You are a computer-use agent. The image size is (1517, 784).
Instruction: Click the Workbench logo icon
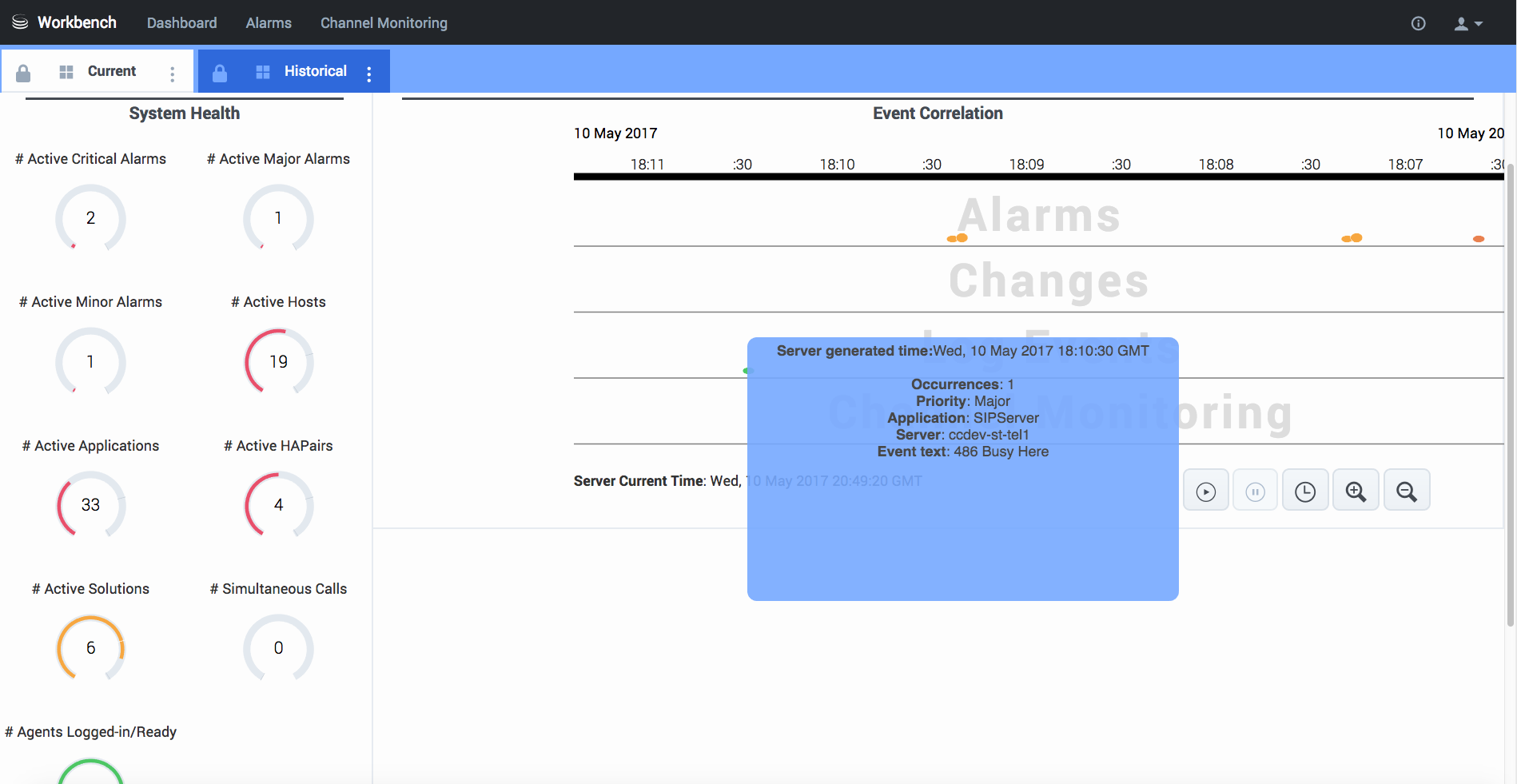click(20, 22)
